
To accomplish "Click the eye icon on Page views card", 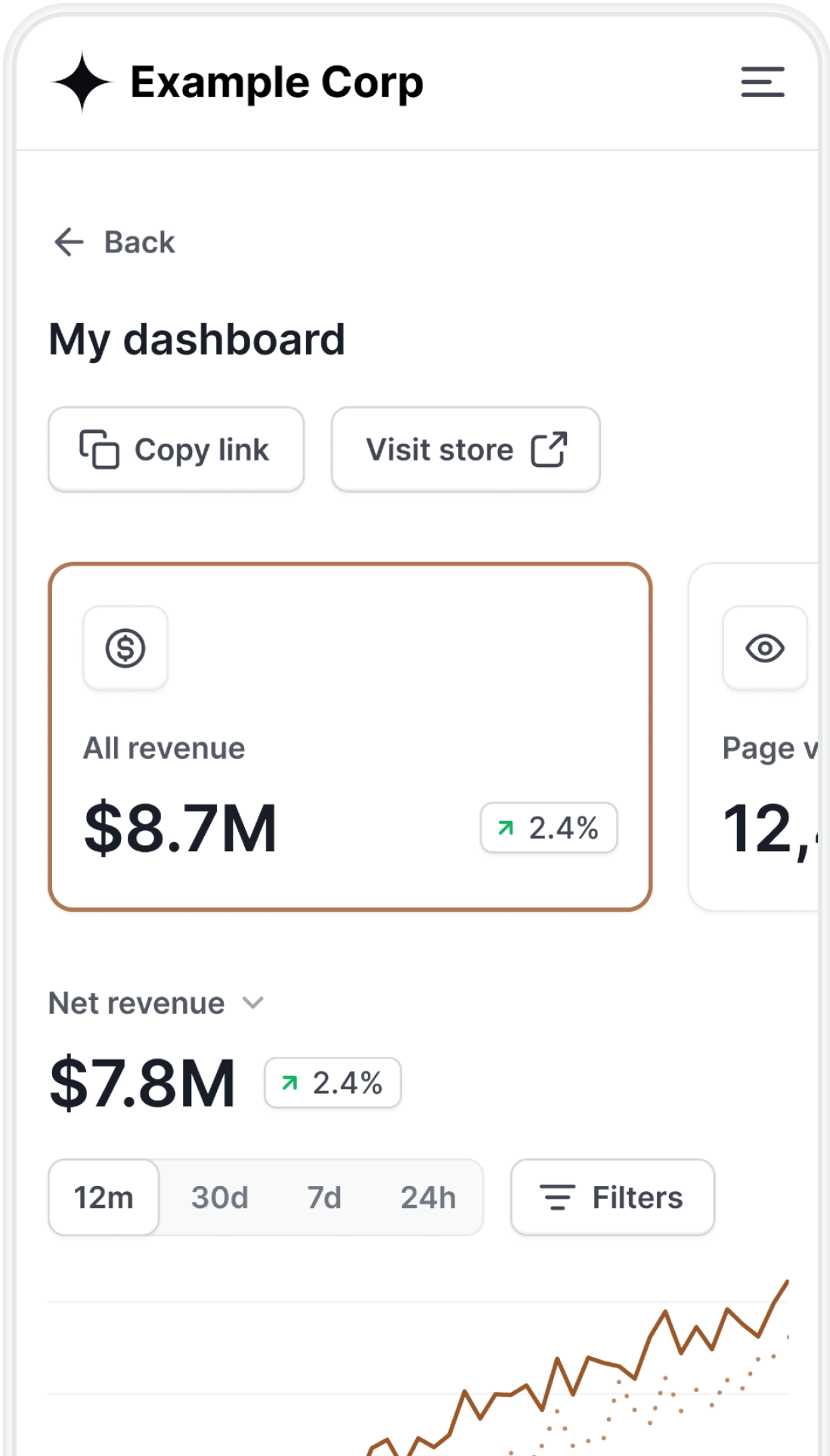I will [x=764, y=648].
